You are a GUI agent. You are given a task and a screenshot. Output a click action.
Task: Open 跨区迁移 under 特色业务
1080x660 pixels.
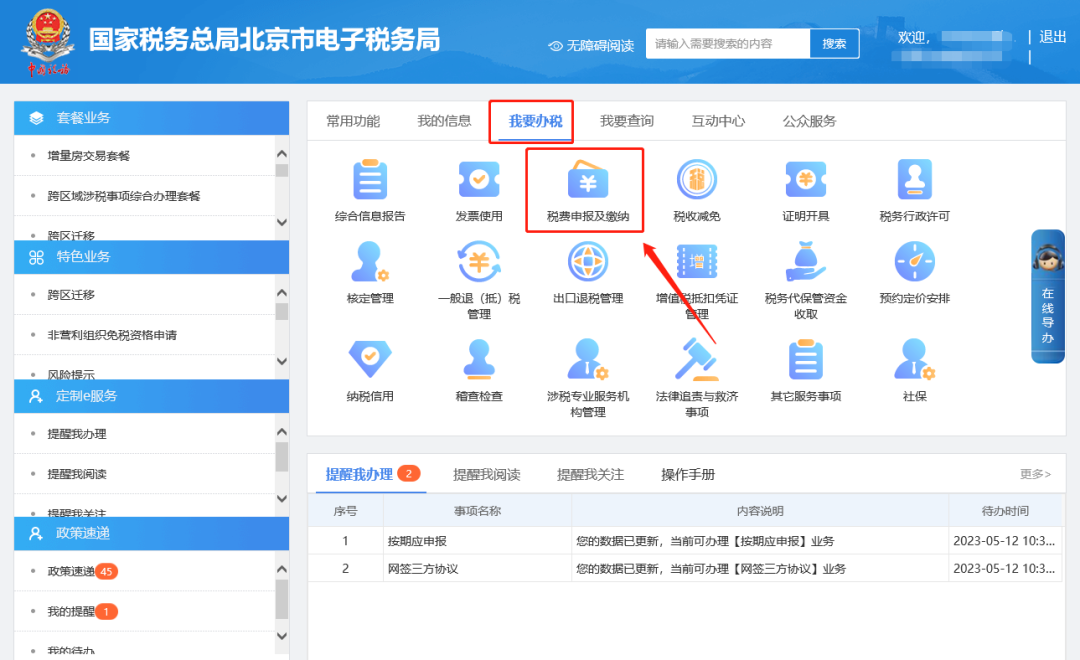71,295
